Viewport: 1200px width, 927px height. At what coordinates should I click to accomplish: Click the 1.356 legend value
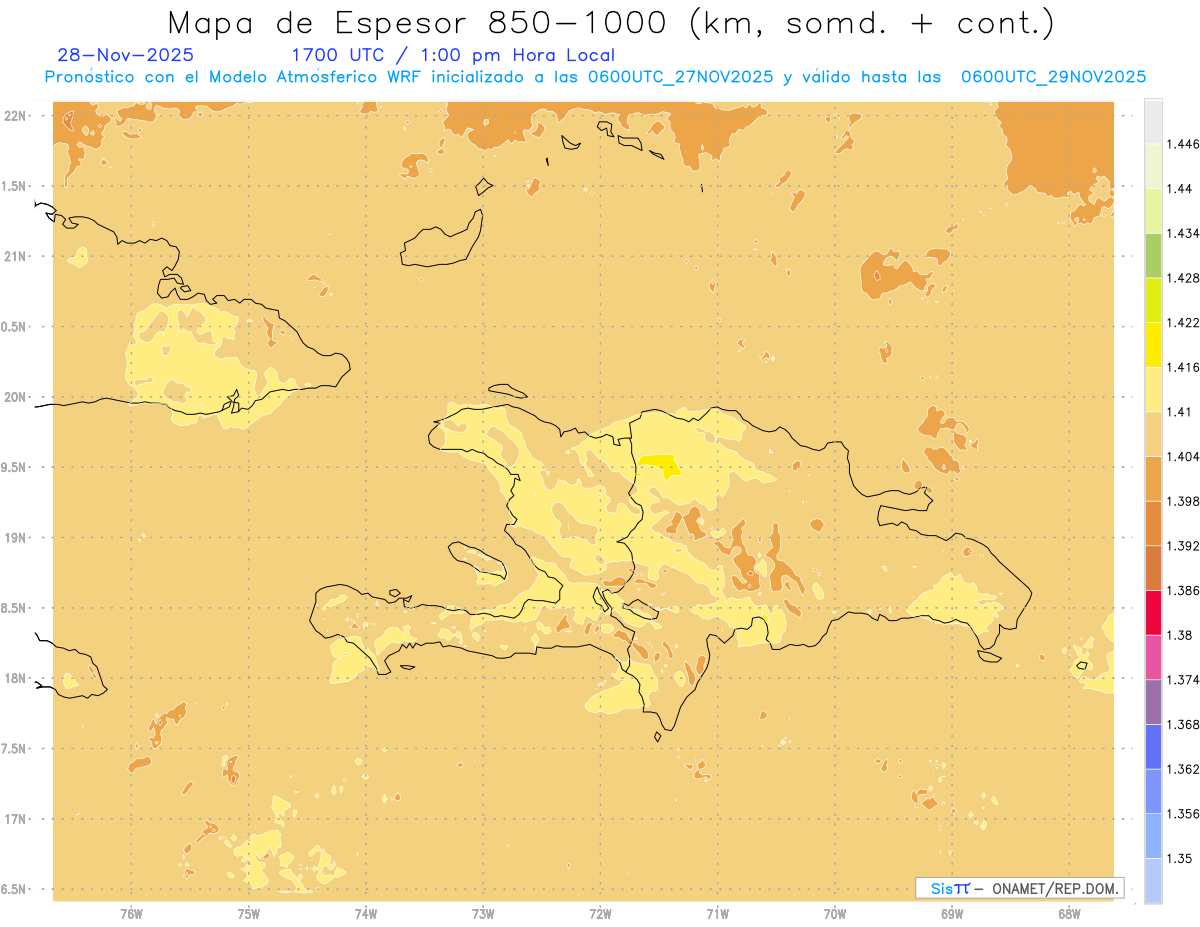point(1183,814)
